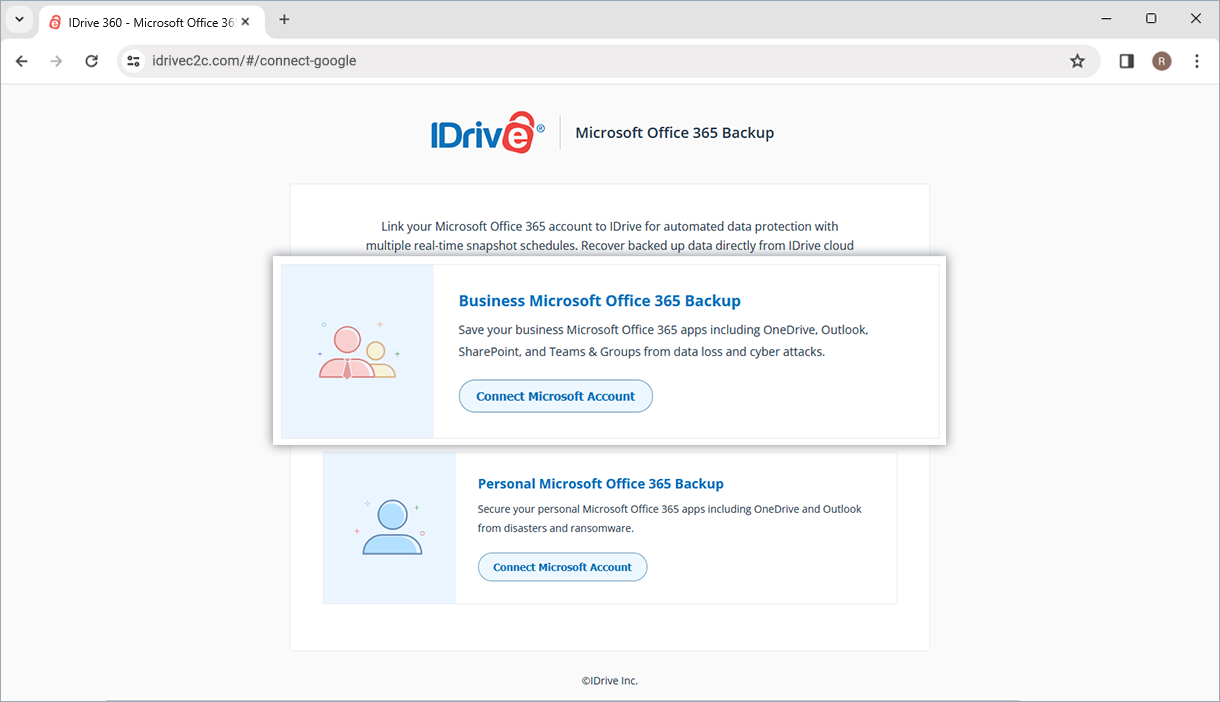Viewport: 1220px width, 702px height.
Task: Click the tab search dropdown arrow
Action: (19, 19)
